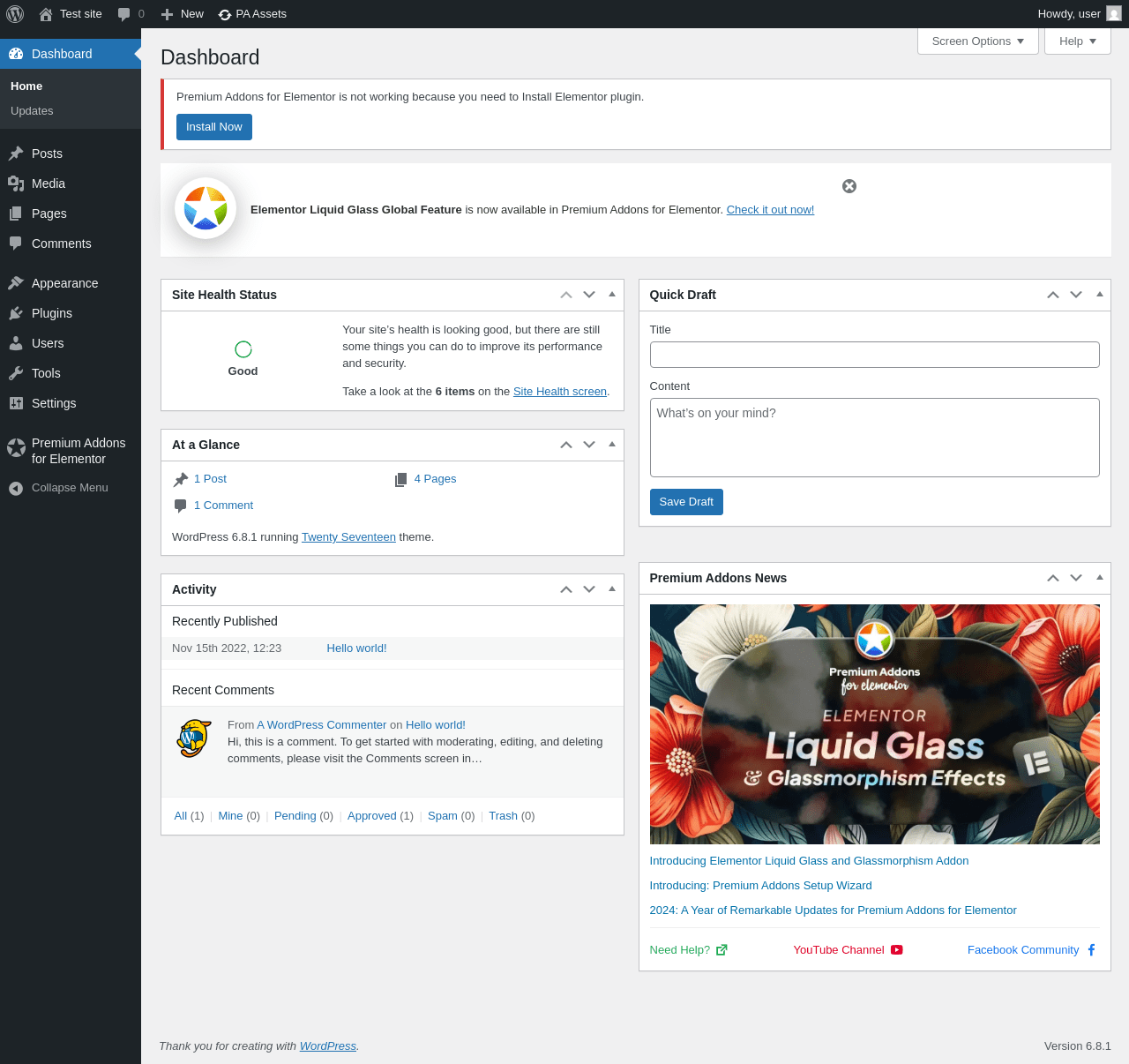The width and height of the screenshot is (1129, 1064).
Task: Collapse the Activity panel
Action: point(612,589)
